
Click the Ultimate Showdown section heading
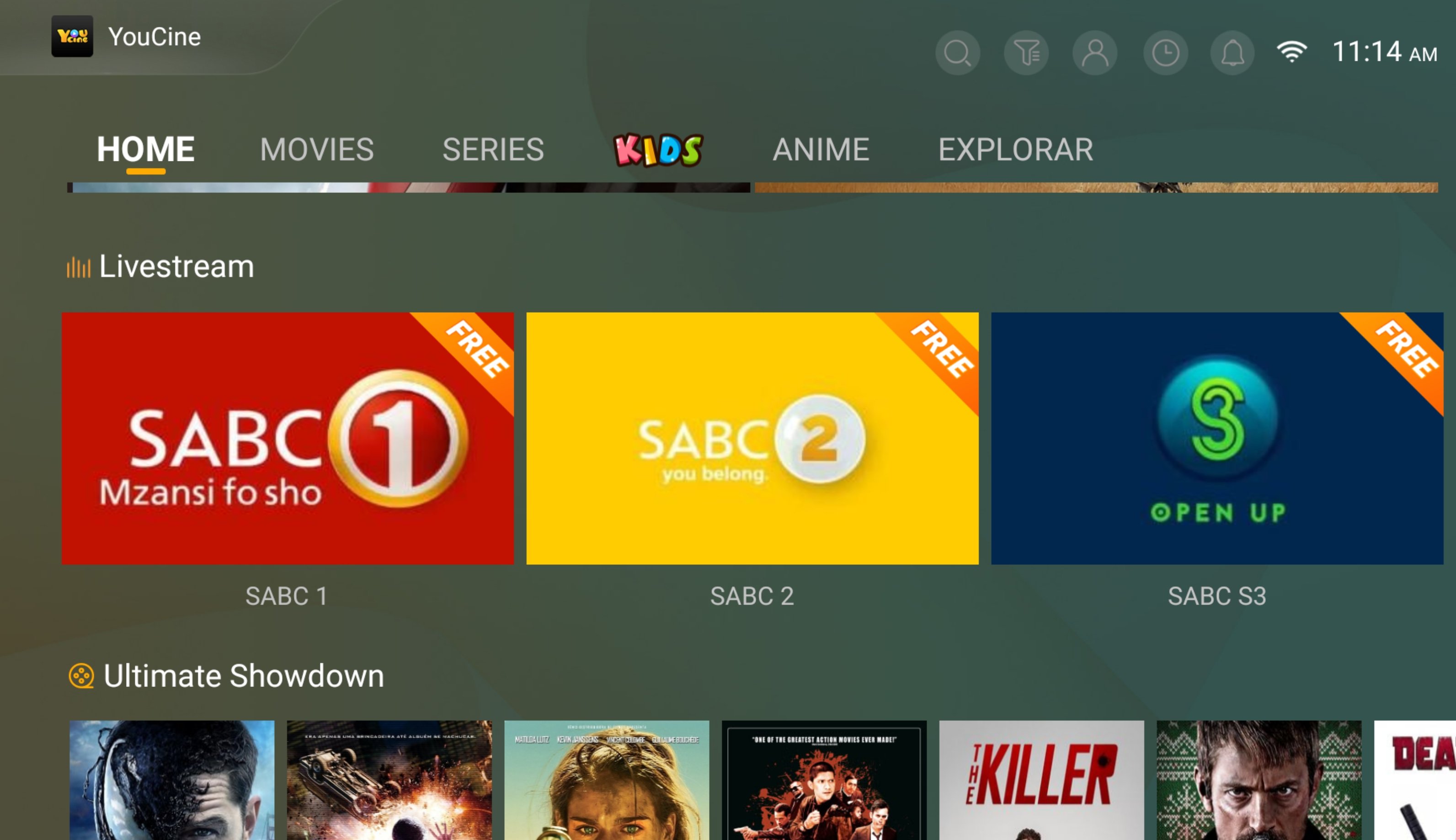[x=244, y=675]
